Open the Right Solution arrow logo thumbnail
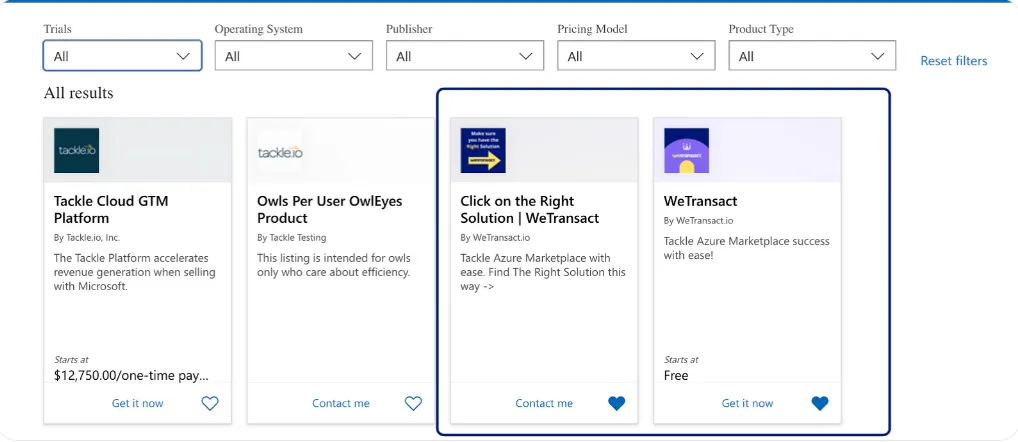The height and width of the screenshot is (442, 1018). 483,151
